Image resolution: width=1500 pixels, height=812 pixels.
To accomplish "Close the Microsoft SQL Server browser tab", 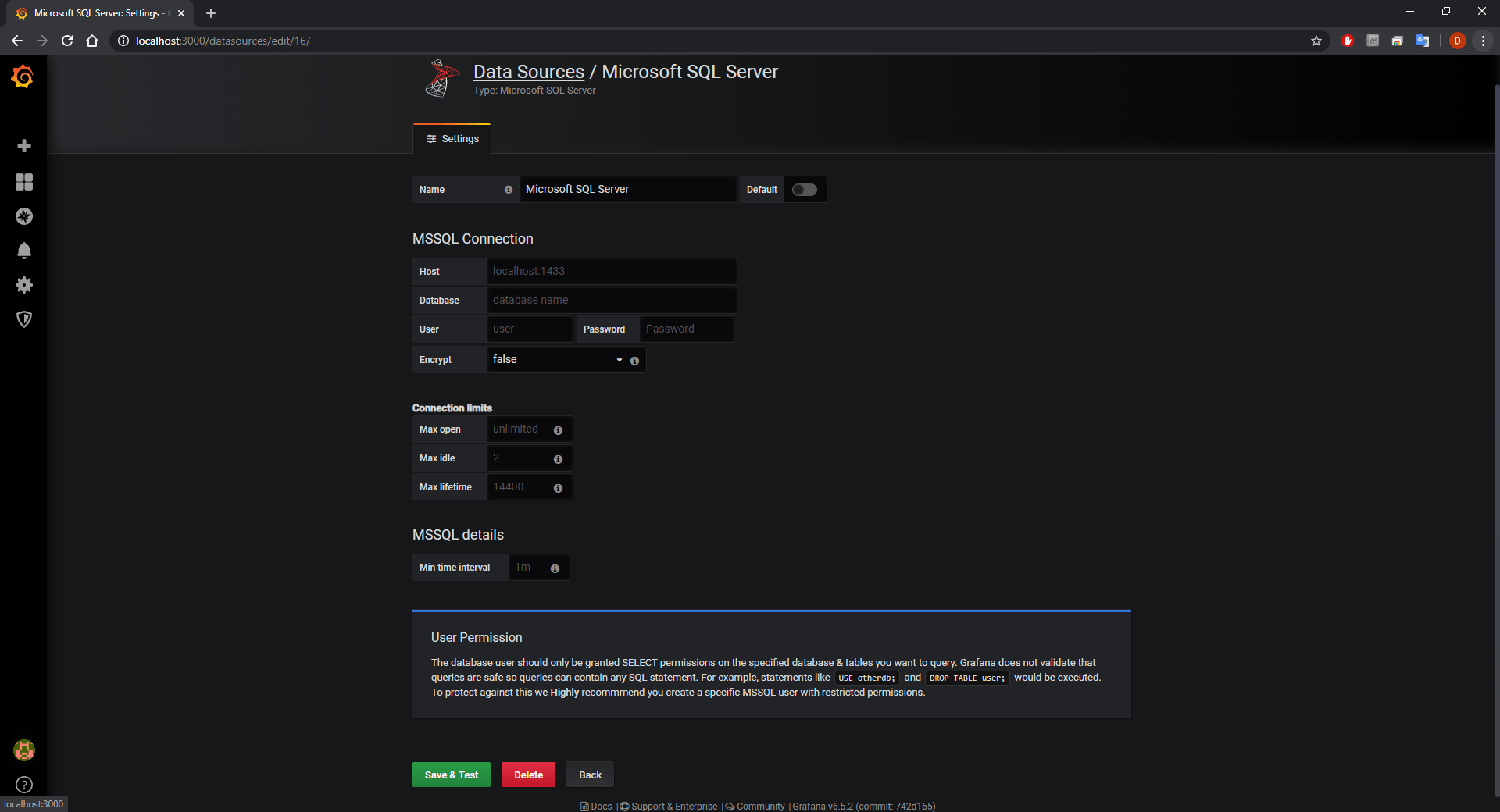I will 181,13.
